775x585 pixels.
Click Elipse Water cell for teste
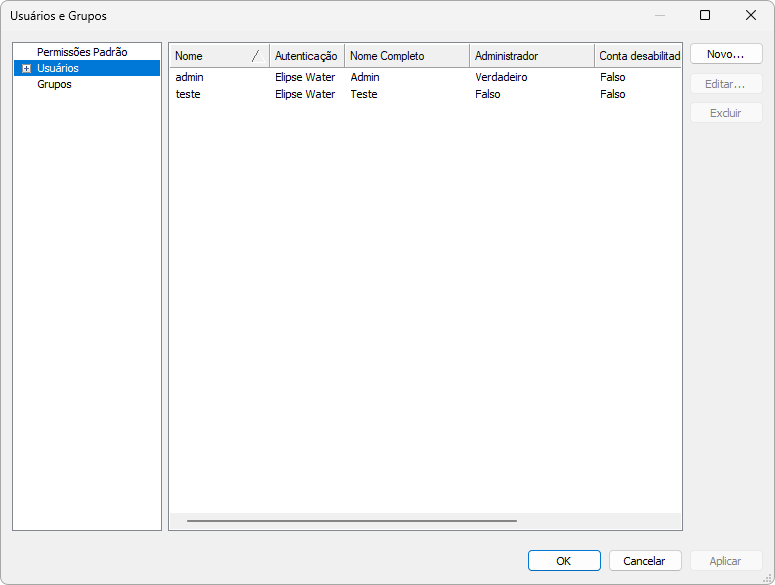click(305, 94)
